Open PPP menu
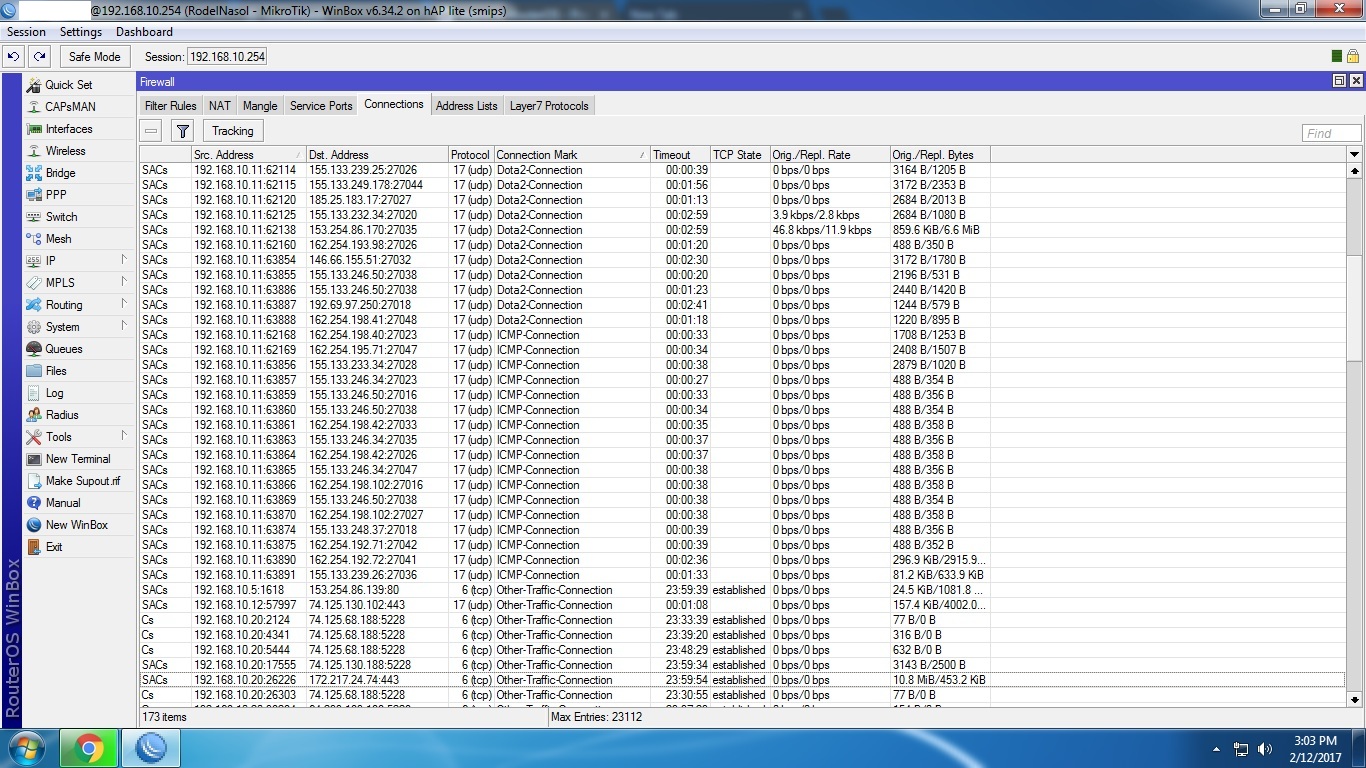 (x=56, y=195)
